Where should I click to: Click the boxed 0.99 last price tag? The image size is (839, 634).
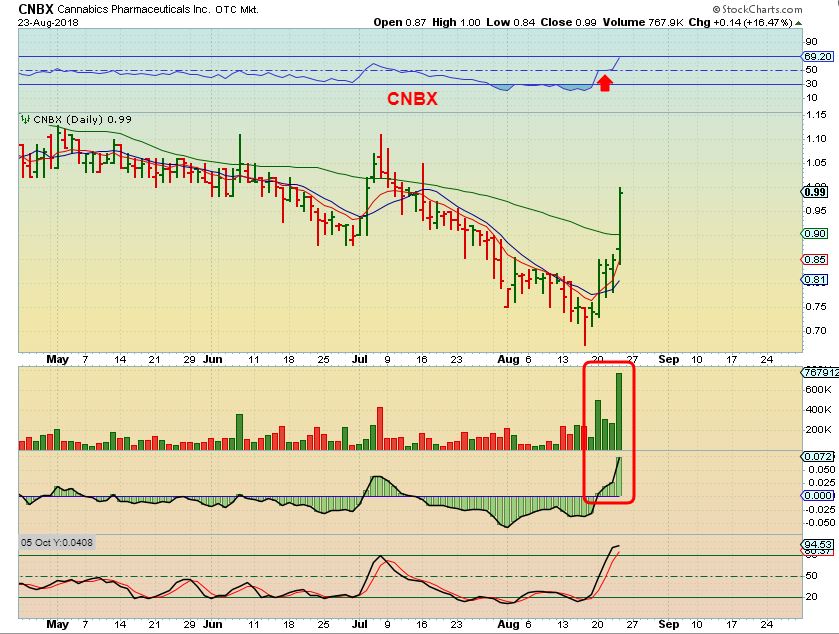[815, 192]
